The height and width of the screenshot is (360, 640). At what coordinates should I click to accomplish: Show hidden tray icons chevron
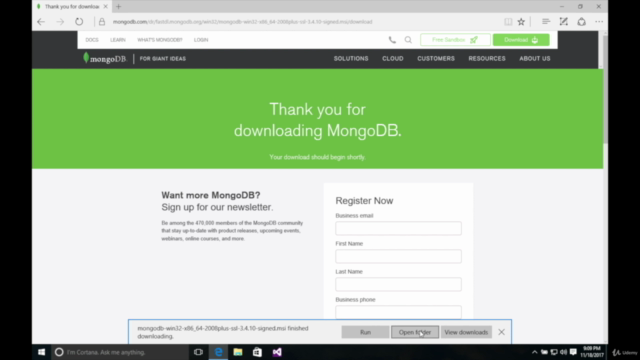click(x=534, y=352)
